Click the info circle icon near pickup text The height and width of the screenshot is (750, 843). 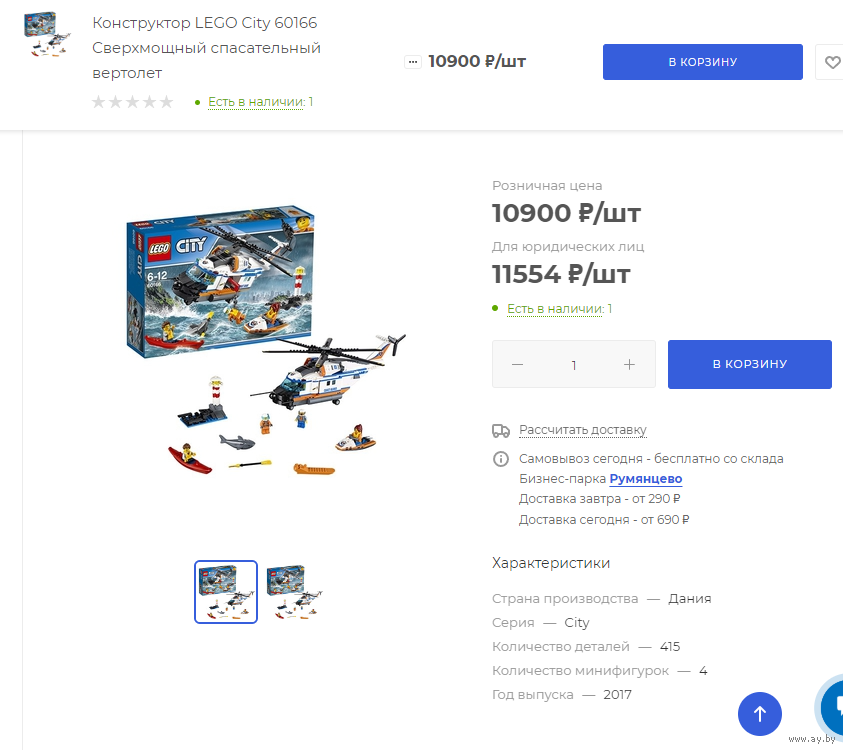(501, 459)
